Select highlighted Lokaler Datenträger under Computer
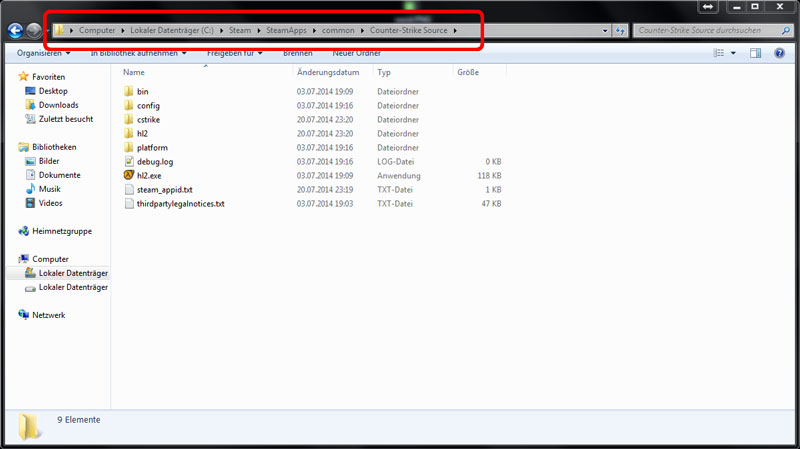The image size is (800, 449). (73, 273)
